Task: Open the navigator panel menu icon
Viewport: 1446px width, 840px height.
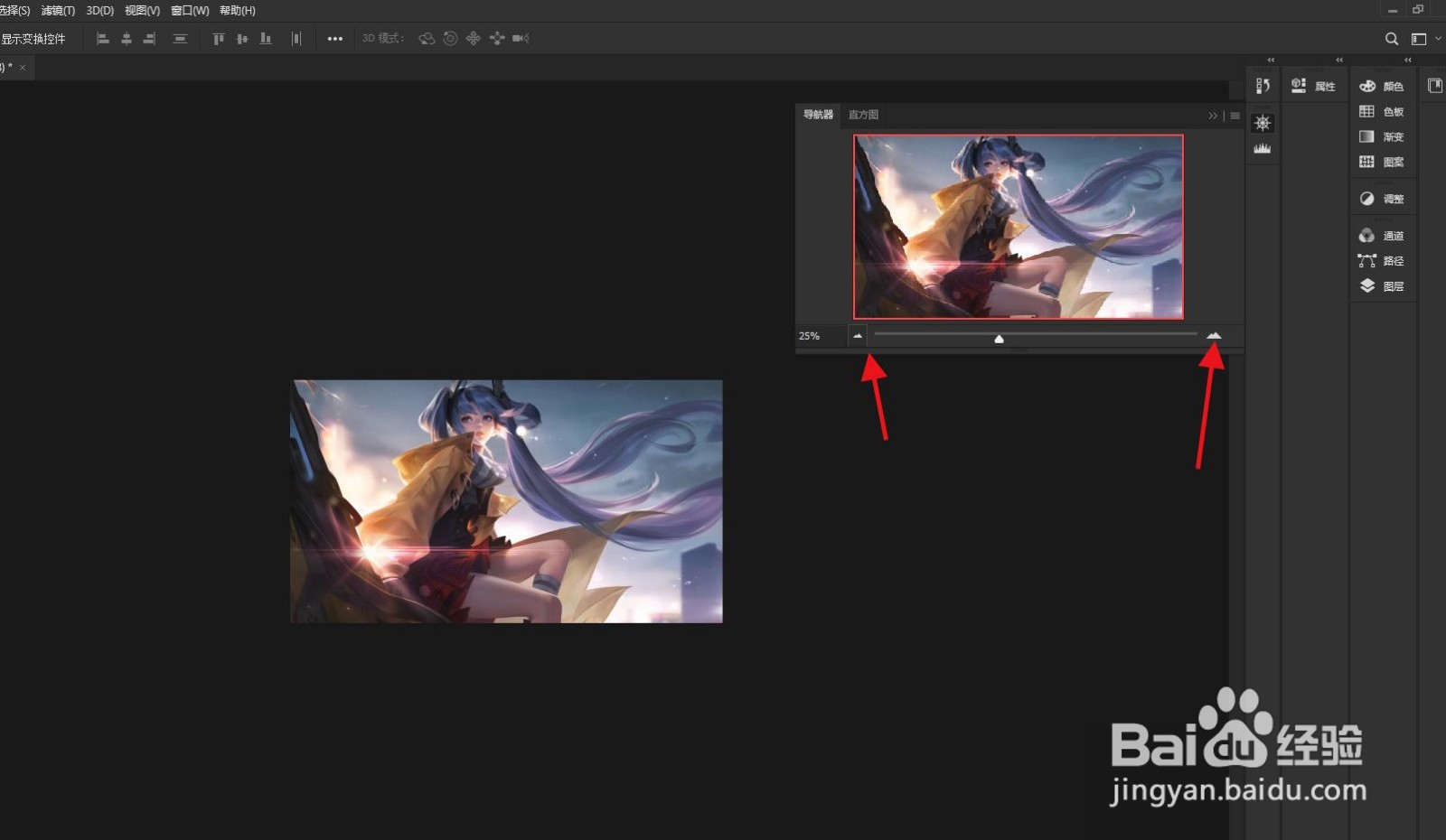Action: (1235, 116)
